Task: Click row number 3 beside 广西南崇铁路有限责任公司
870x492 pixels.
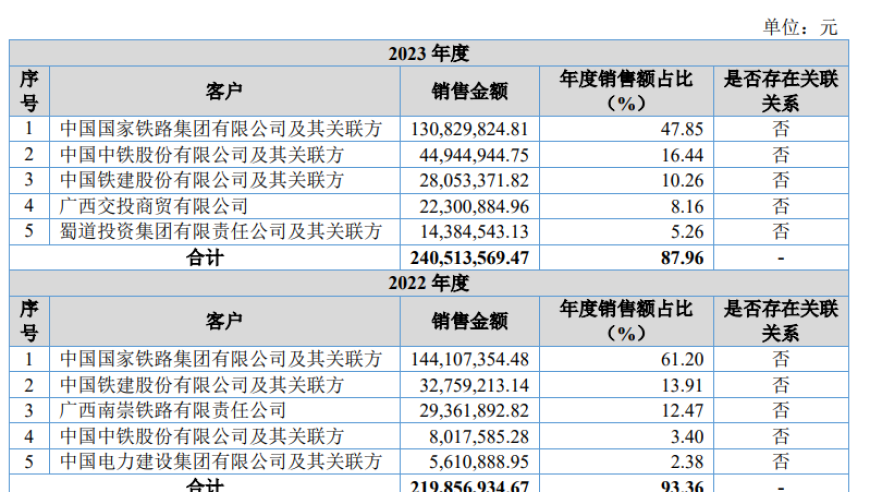Action: click(29, 410)
